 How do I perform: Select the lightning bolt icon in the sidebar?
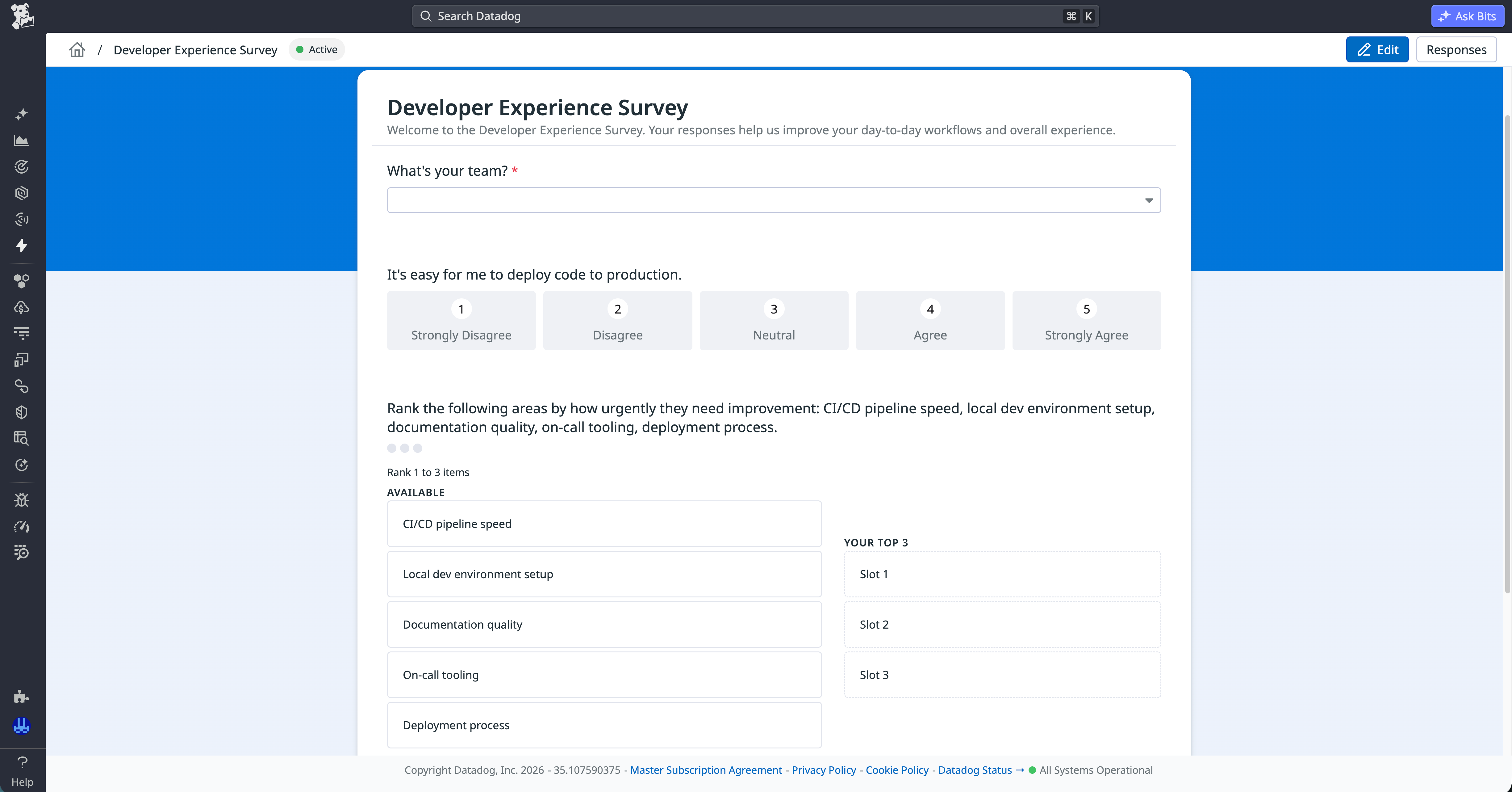coord(21,246)
